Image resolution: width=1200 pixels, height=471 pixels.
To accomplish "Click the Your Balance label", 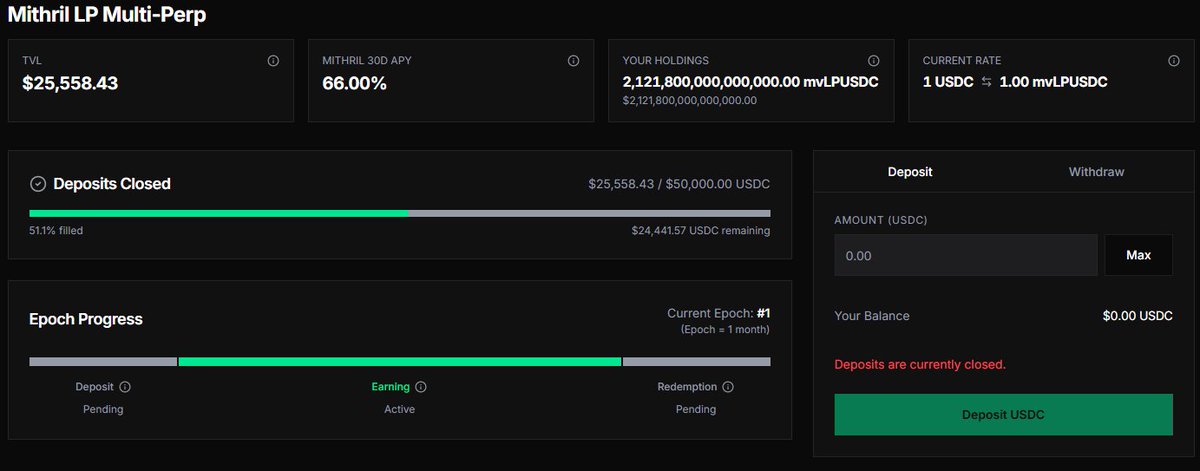I will (x=872, y=316).
